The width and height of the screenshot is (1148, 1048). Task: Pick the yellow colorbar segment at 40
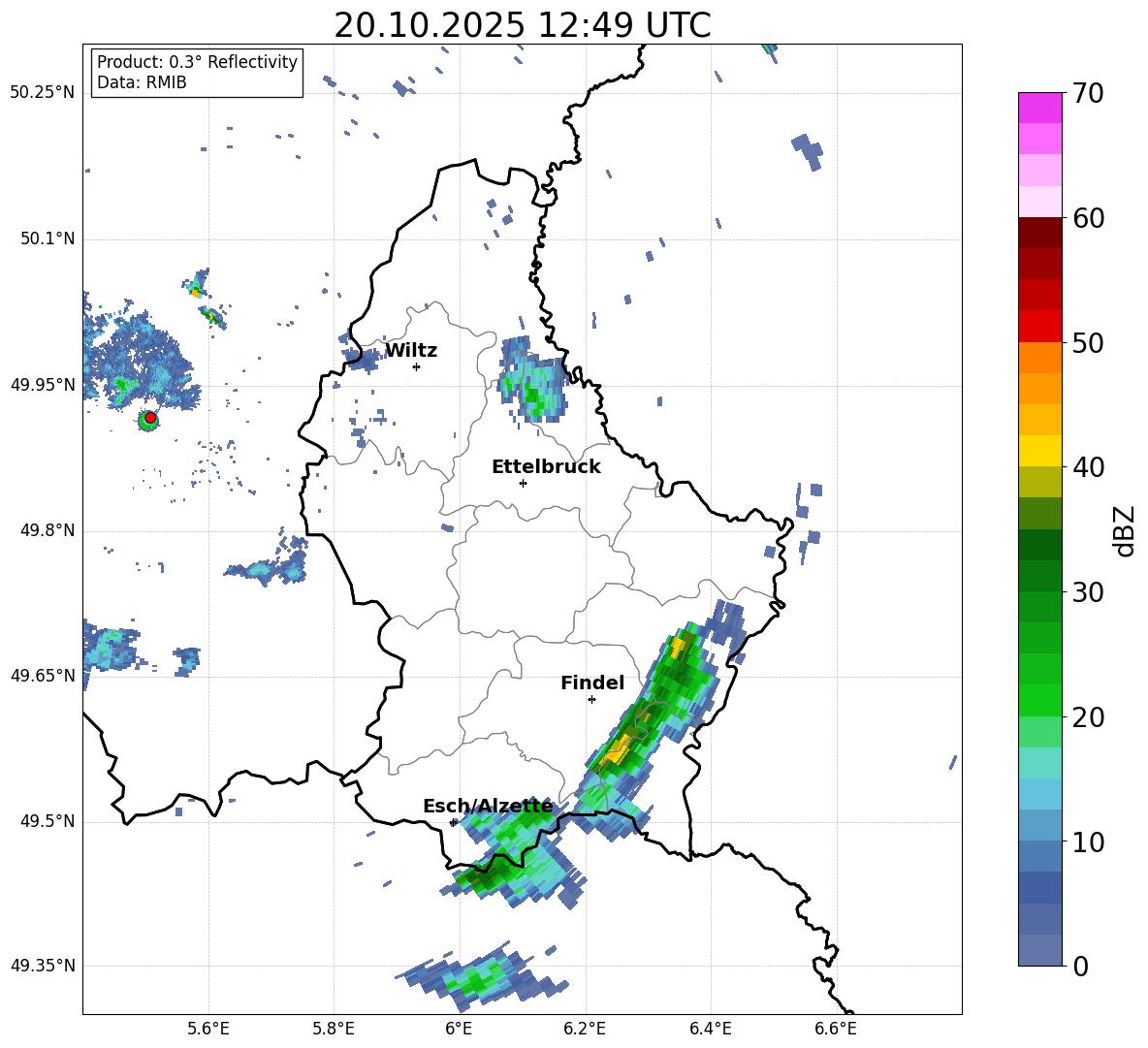click(1039, 451)
